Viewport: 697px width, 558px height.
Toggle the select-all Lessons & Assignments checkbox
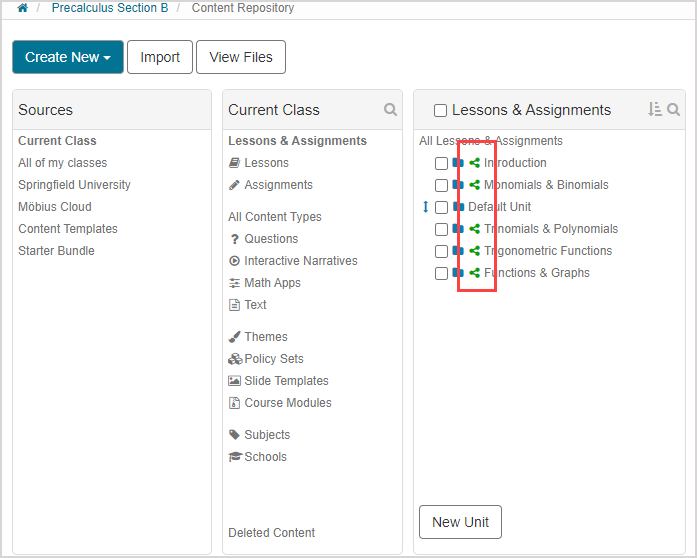coord(440,111)
